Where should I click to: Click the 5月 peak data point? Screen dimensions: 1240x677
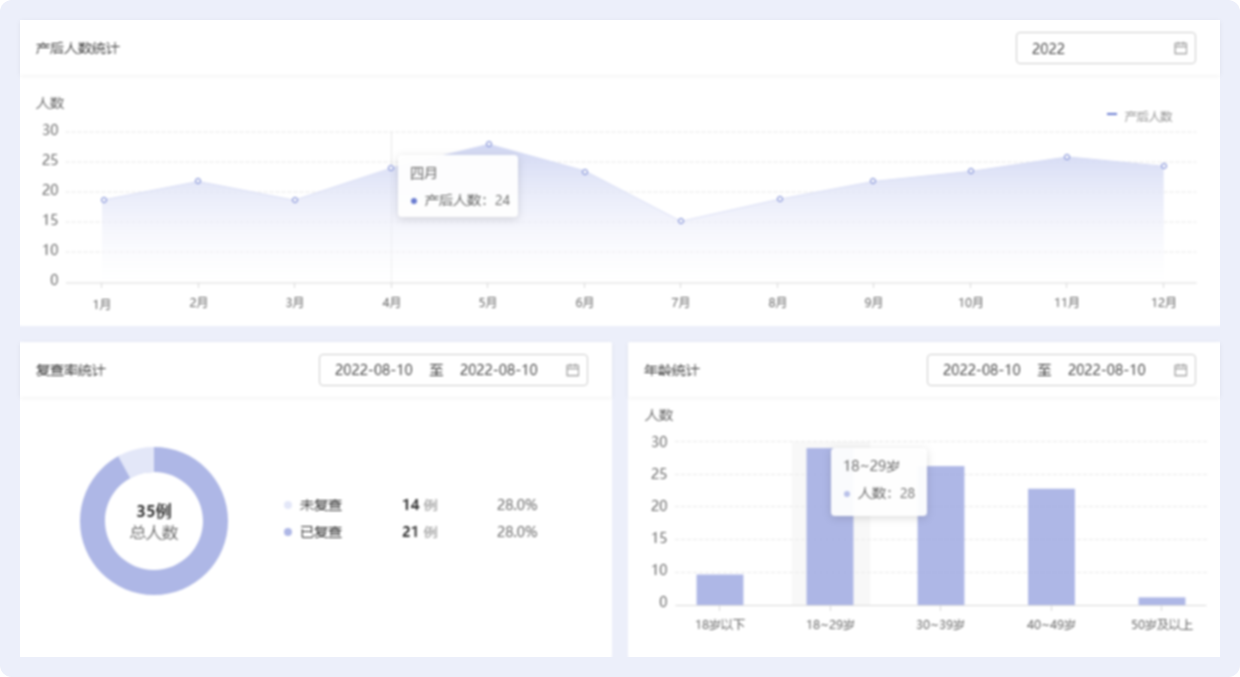tap(489, 144)
